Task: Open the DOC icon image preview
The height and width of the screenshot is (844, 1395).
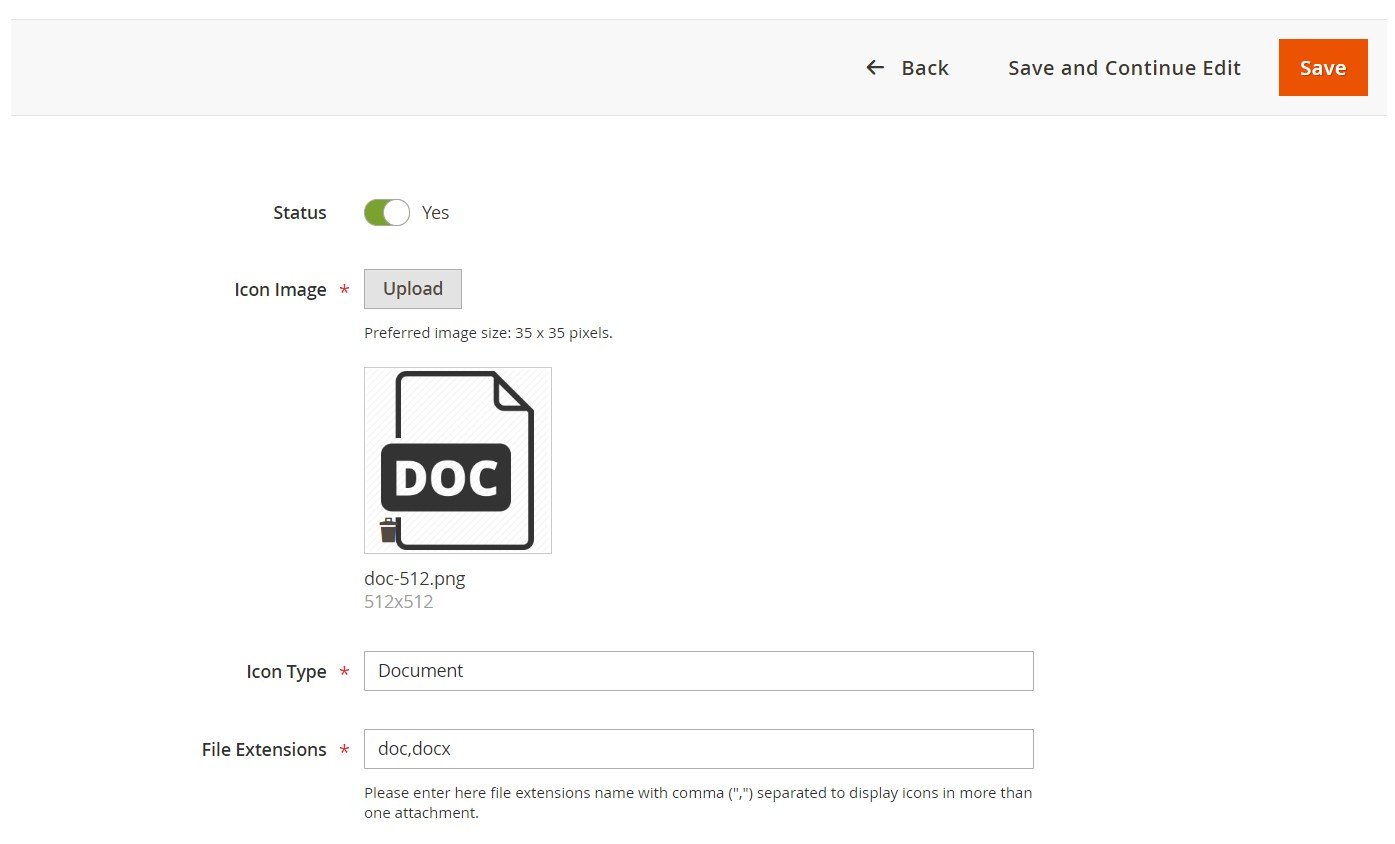Action: coord(458,460)
